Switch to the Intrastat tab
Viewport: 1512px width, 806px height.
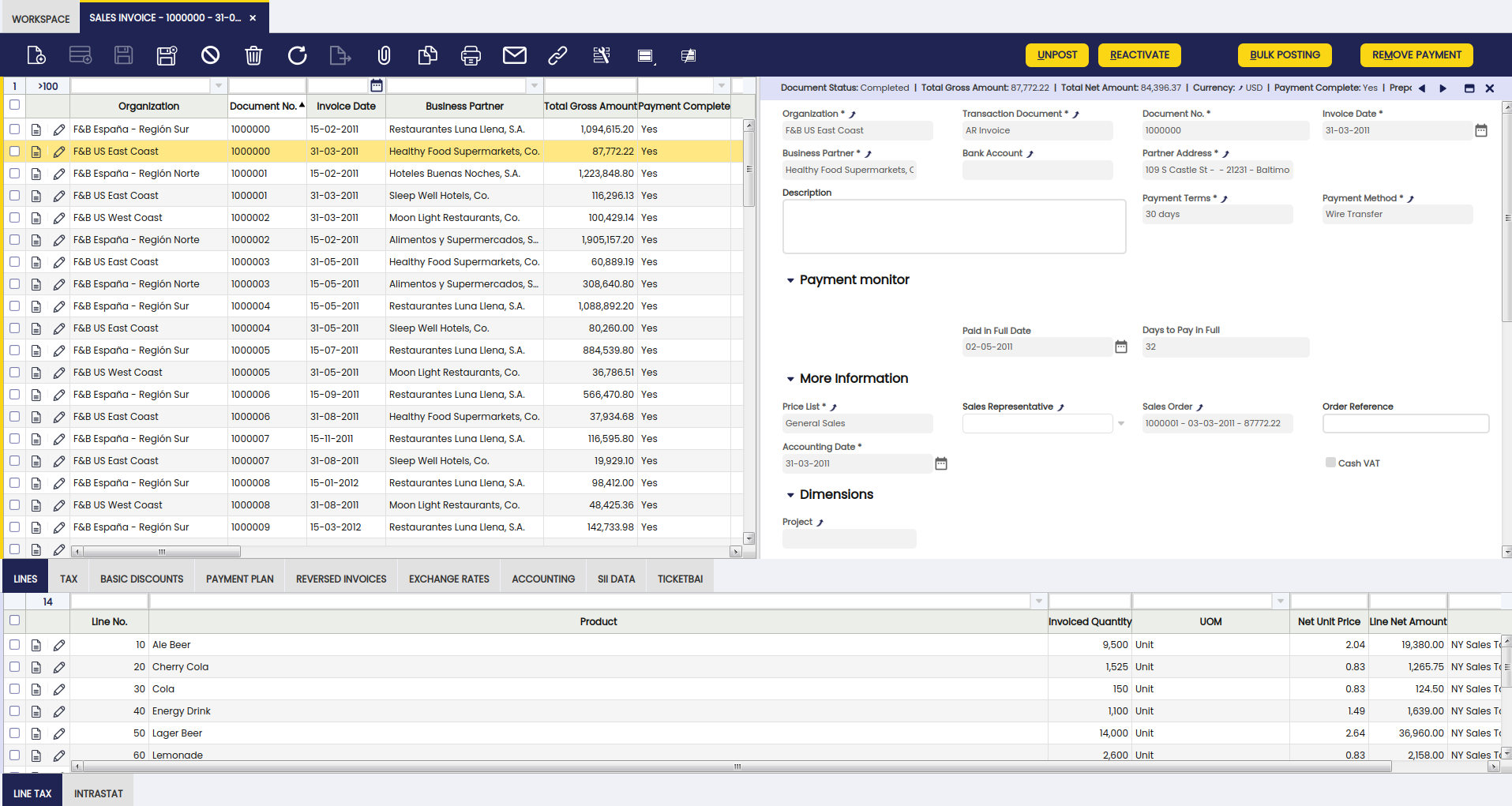(99, 793)
